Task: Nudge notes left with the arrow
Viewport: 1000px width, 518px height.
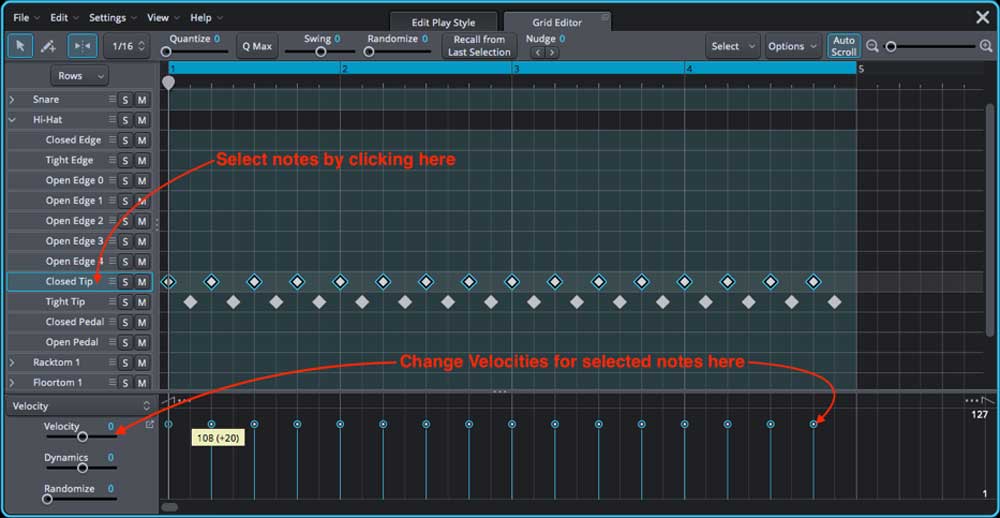Action: 538,53
